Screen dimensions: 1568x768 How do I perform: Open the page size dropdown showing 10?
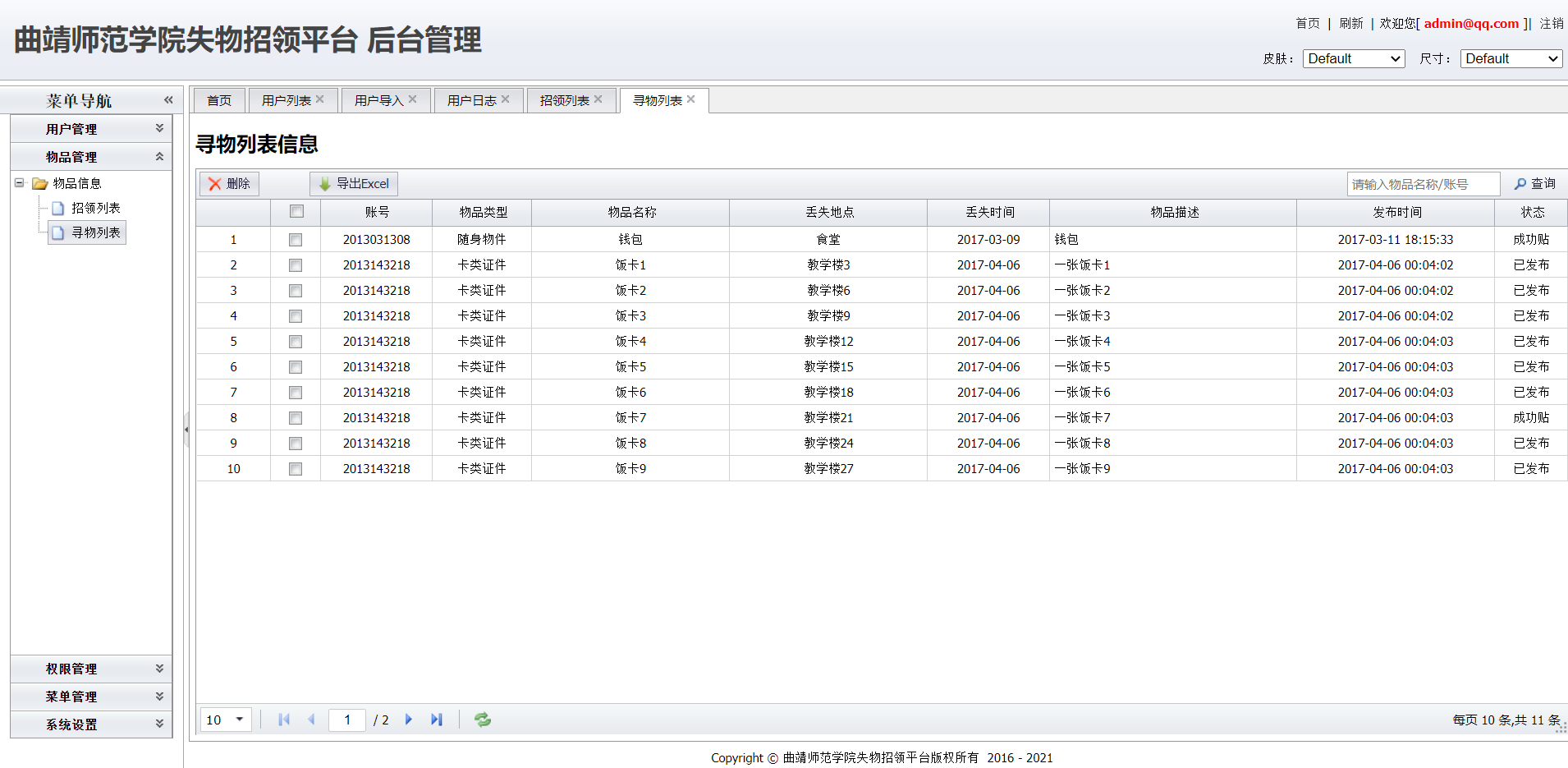(x=227, y=720)
